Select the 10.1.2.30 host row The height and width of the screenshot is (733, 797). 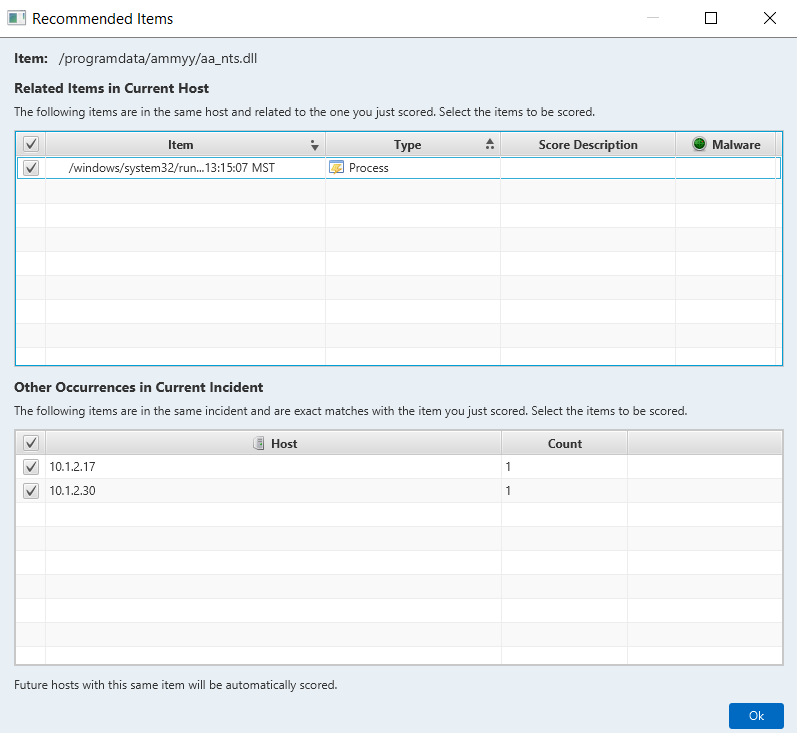(x=398, y=491)
